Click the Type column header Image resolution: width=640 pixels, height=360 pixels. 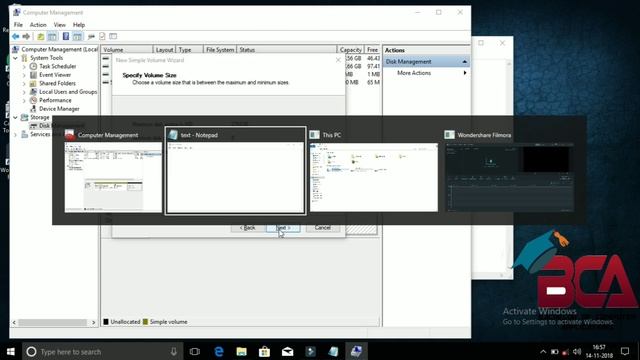(189, 50)
